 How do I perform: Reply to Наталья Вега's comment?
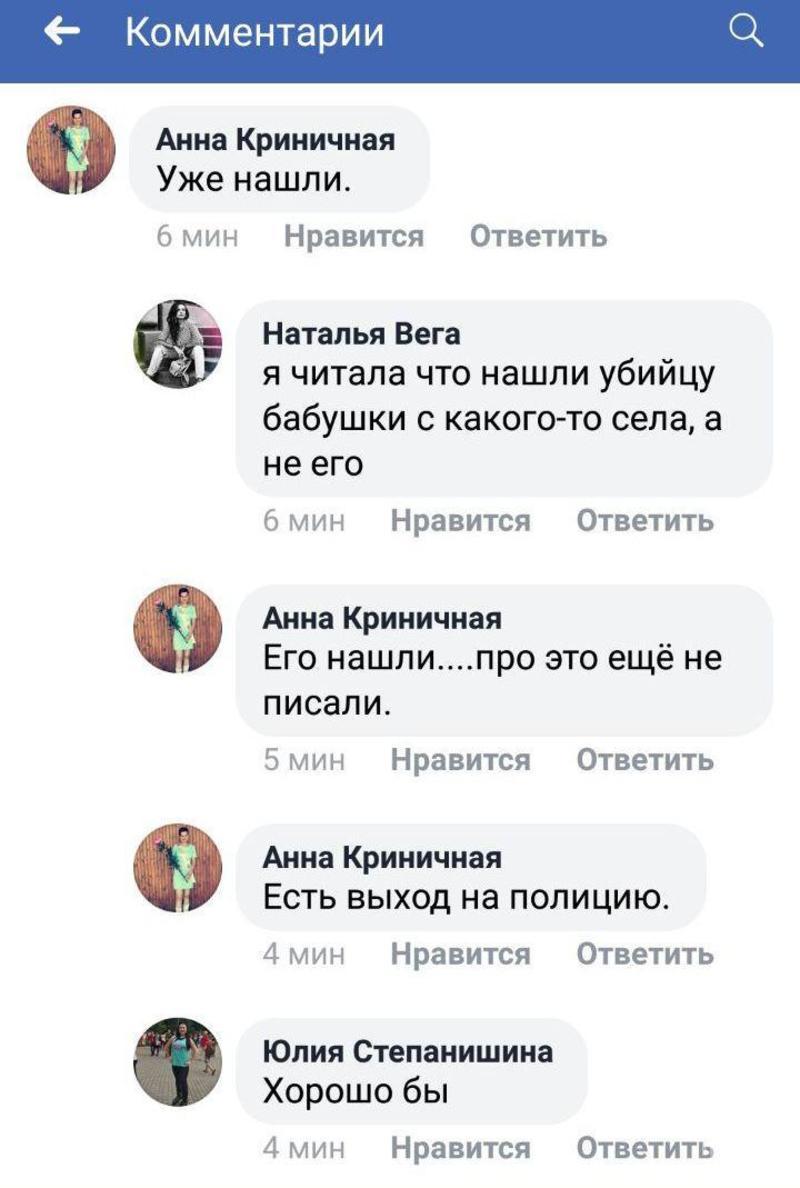point(645,521)
